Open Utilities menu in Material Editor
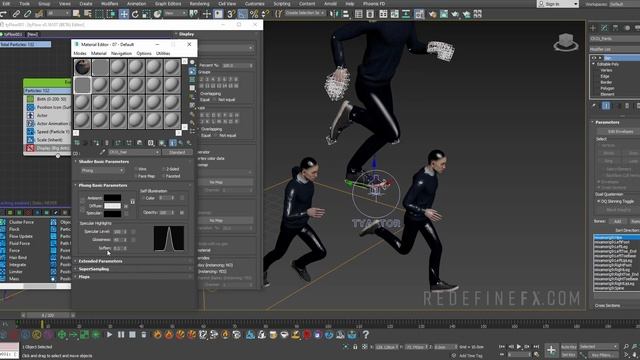The image size is (640, 360). coord(163,53)
